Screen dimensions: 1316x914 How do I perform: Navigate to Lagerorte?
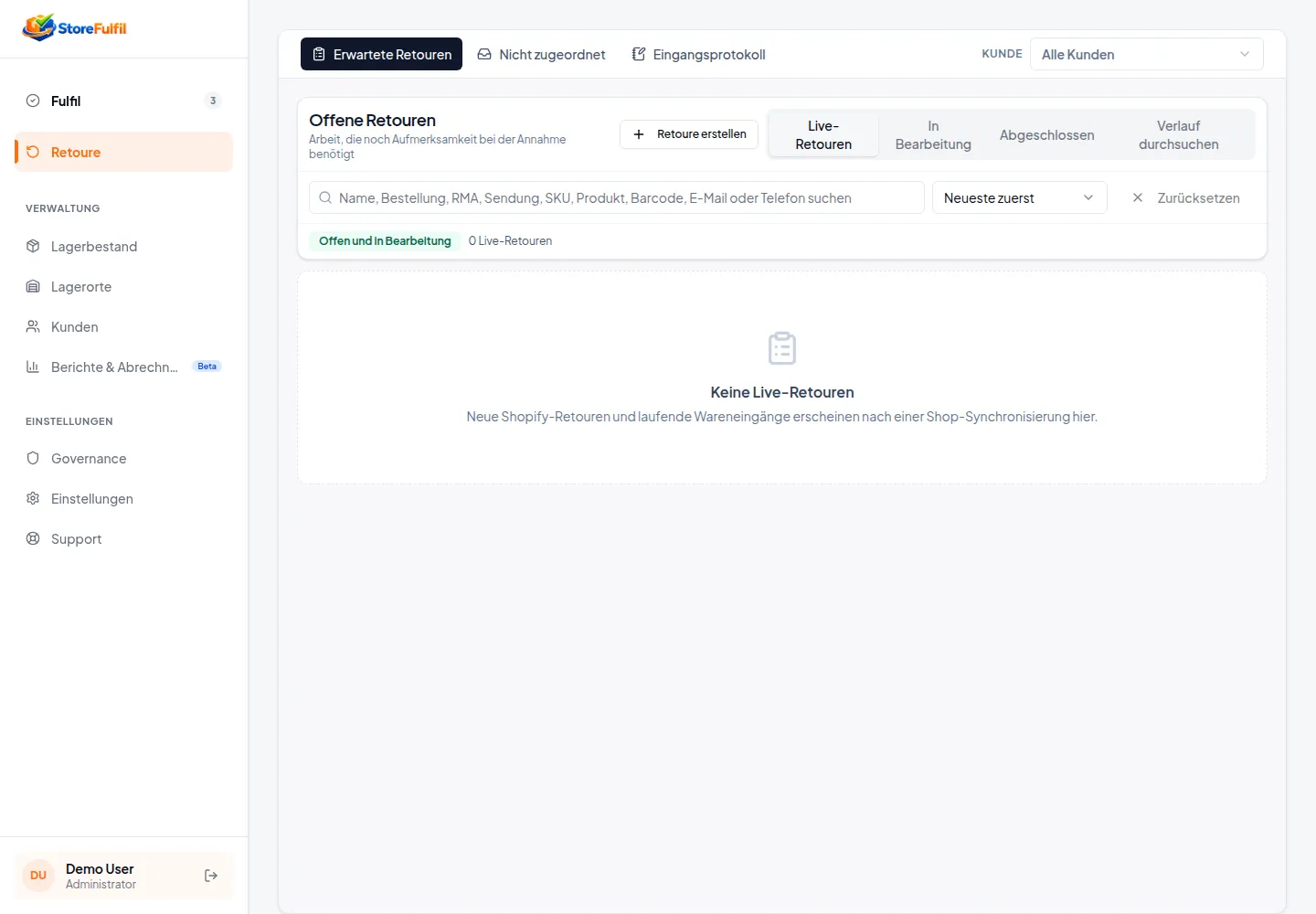coord(124,286)
